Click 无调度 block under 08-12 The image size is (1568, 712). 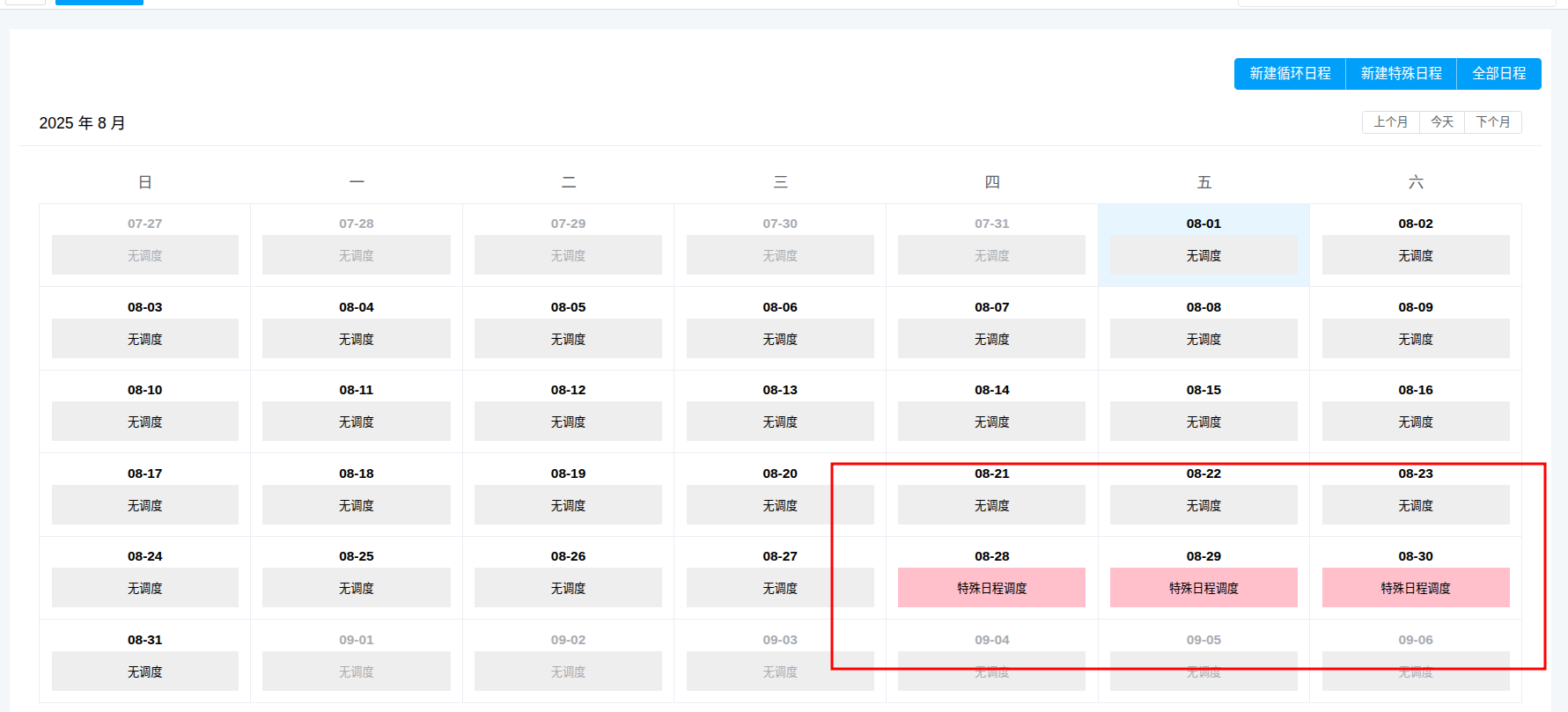tap(568, 422)
